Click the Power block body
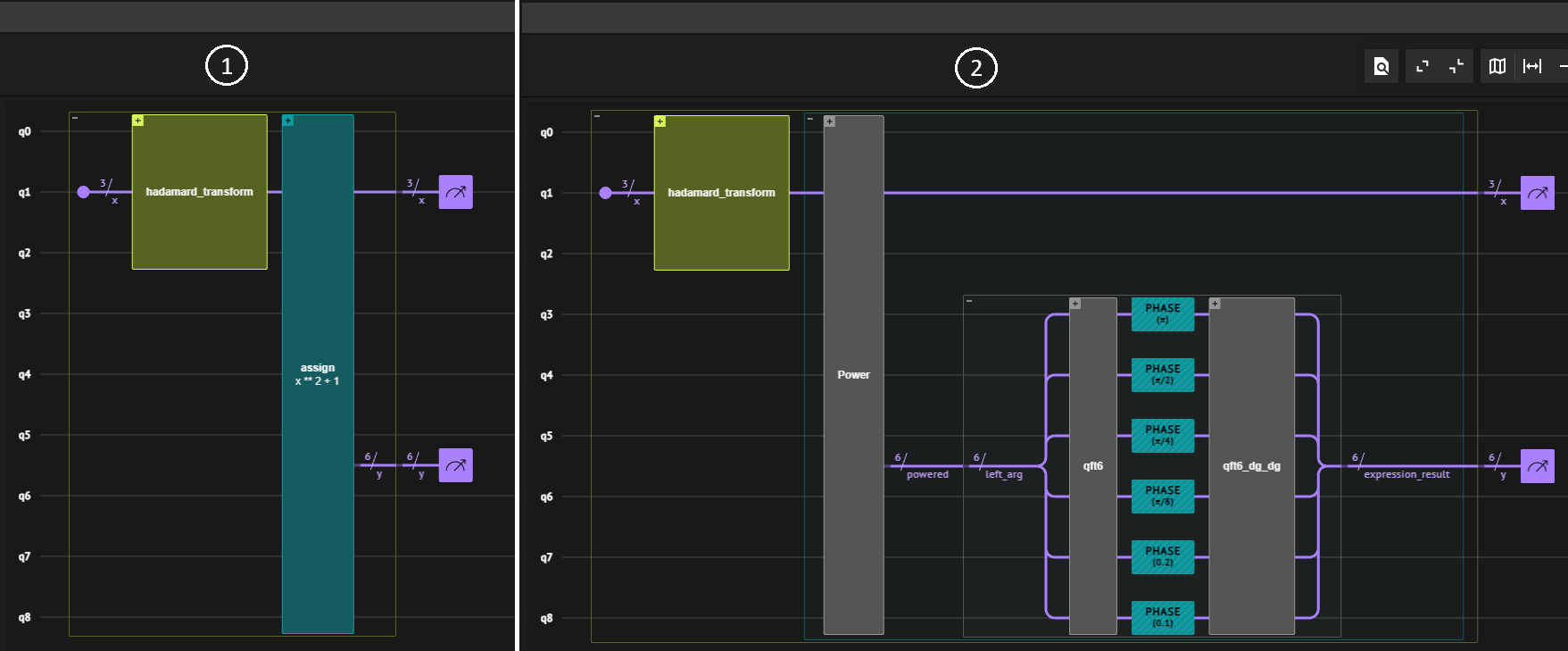Image resolution: width=1568 pixels, height=651 pixels. point(853,375)
